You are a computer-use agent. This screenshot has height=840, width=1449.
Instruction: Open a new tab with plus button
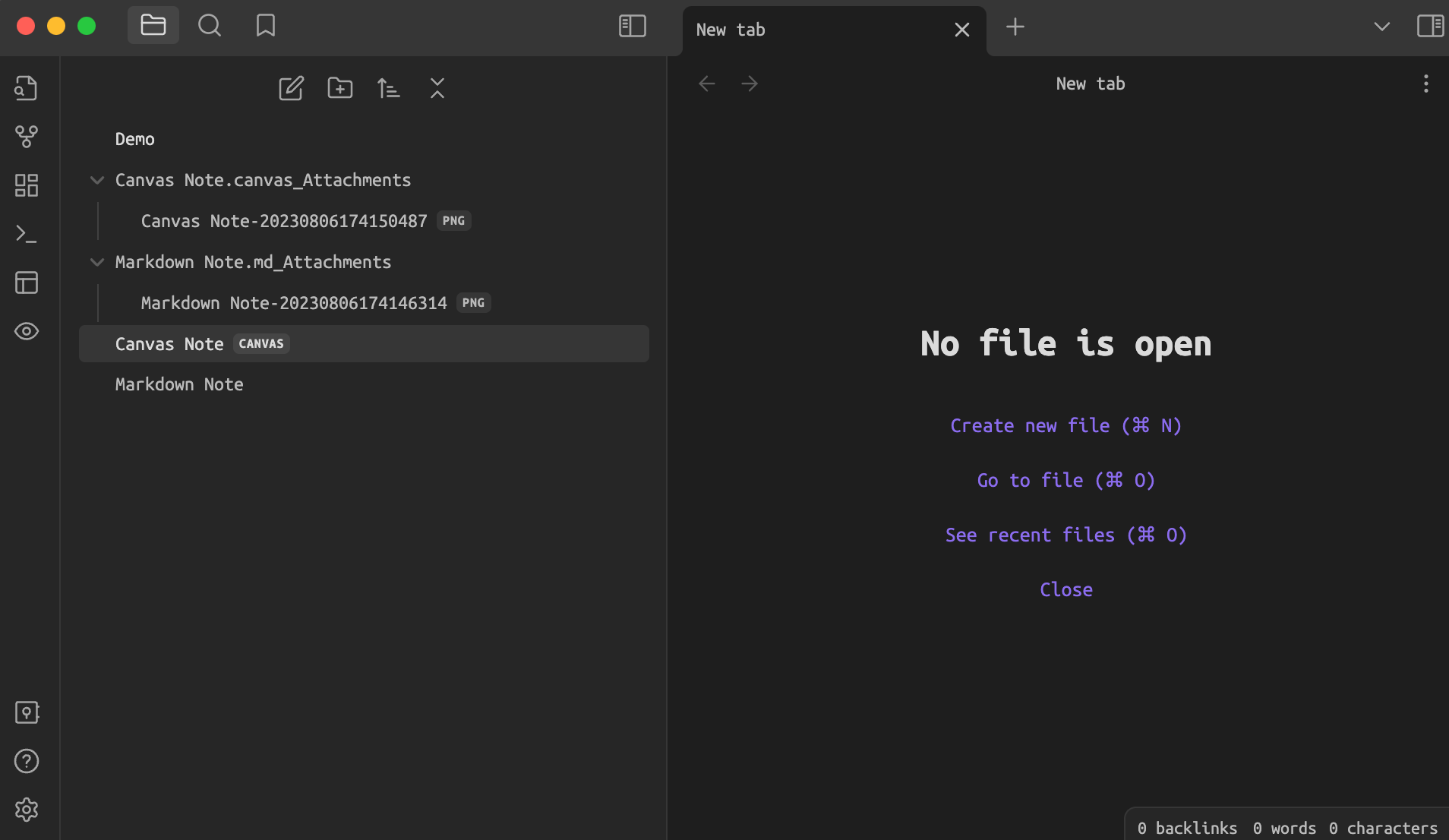[1015, 27]
